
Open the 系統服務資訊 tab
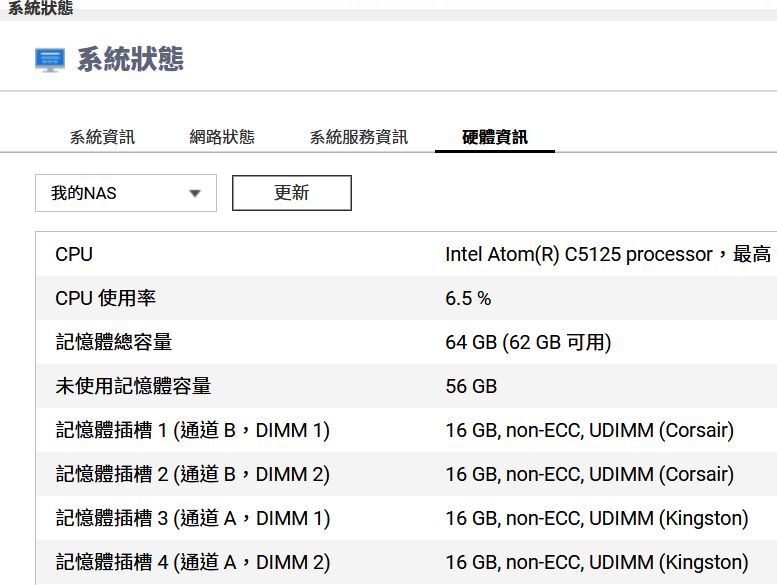click(x=359, y=137)
